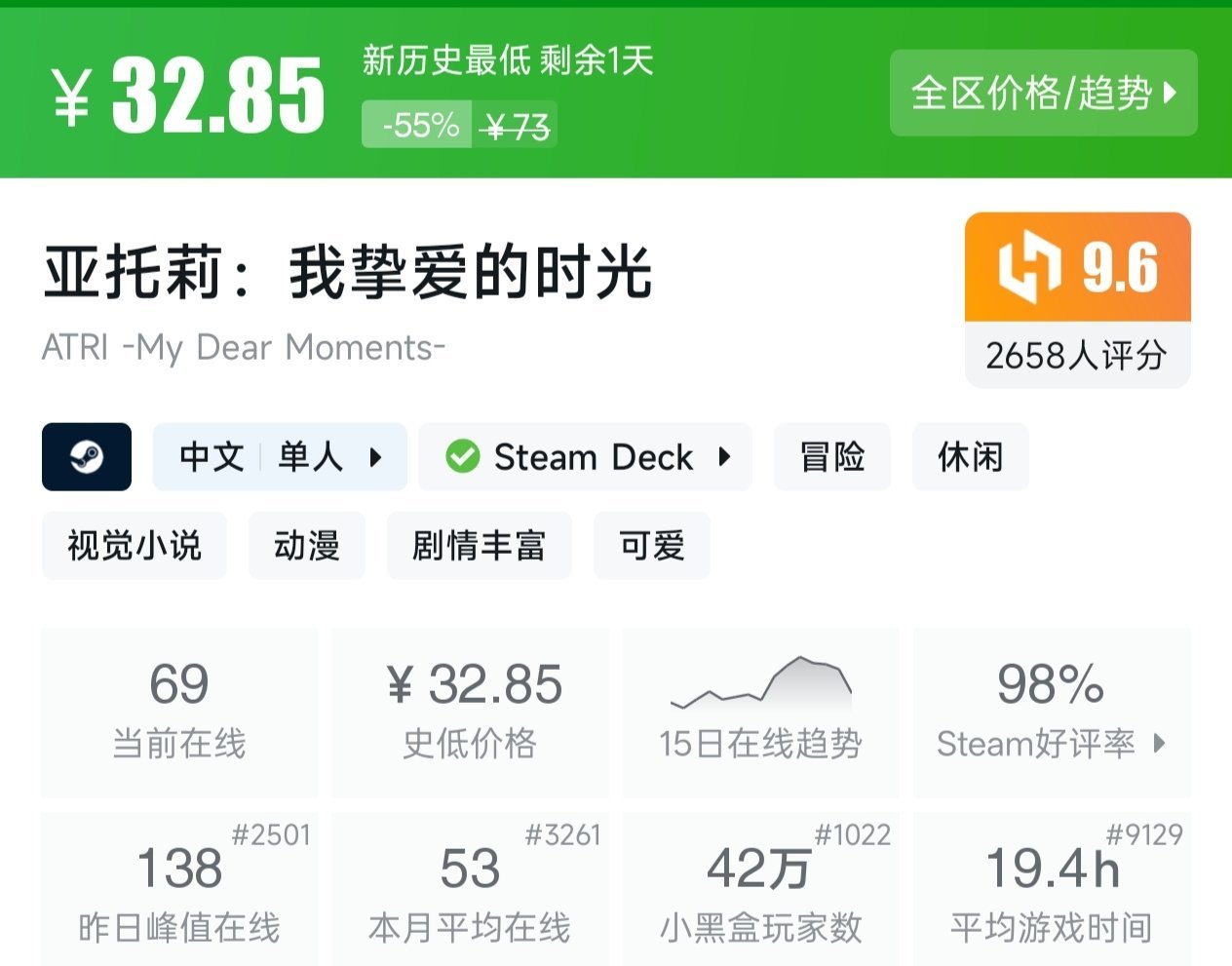Open 全区价格/趋势 regional prices button
The height and width of the screenshot is (966, 1232).
tap(1043, 94)
